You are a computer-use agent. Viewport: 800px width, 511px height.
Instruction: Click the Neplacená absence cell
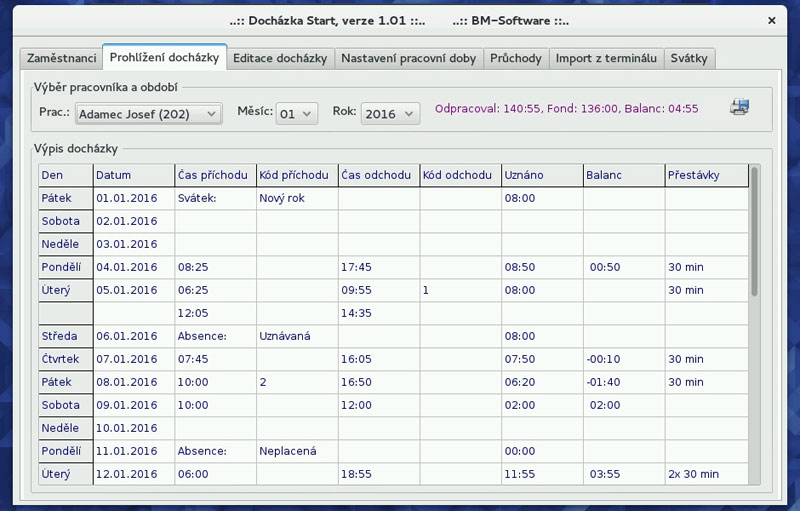pos(297,451)
